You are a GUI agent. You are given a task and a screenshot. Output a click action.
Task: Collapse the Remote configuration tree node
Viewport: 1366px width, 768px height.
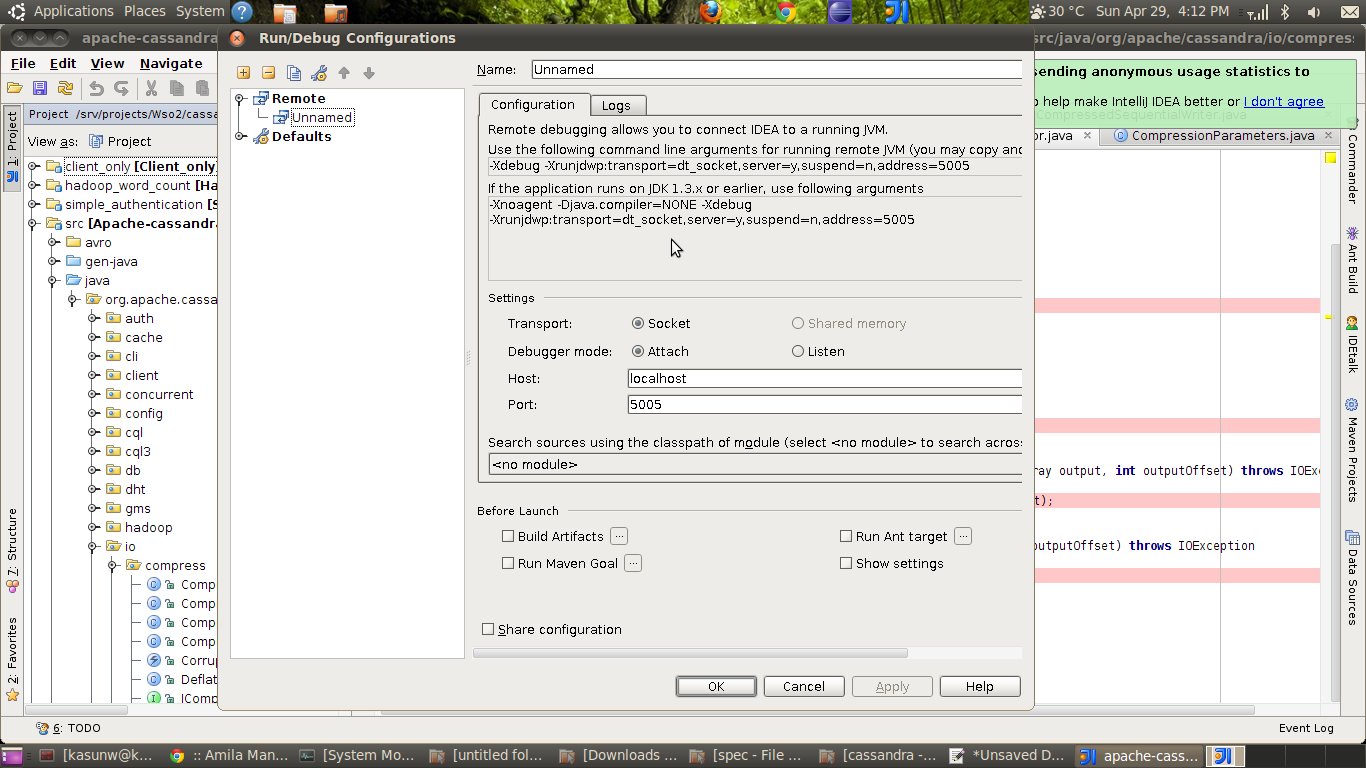238,98
